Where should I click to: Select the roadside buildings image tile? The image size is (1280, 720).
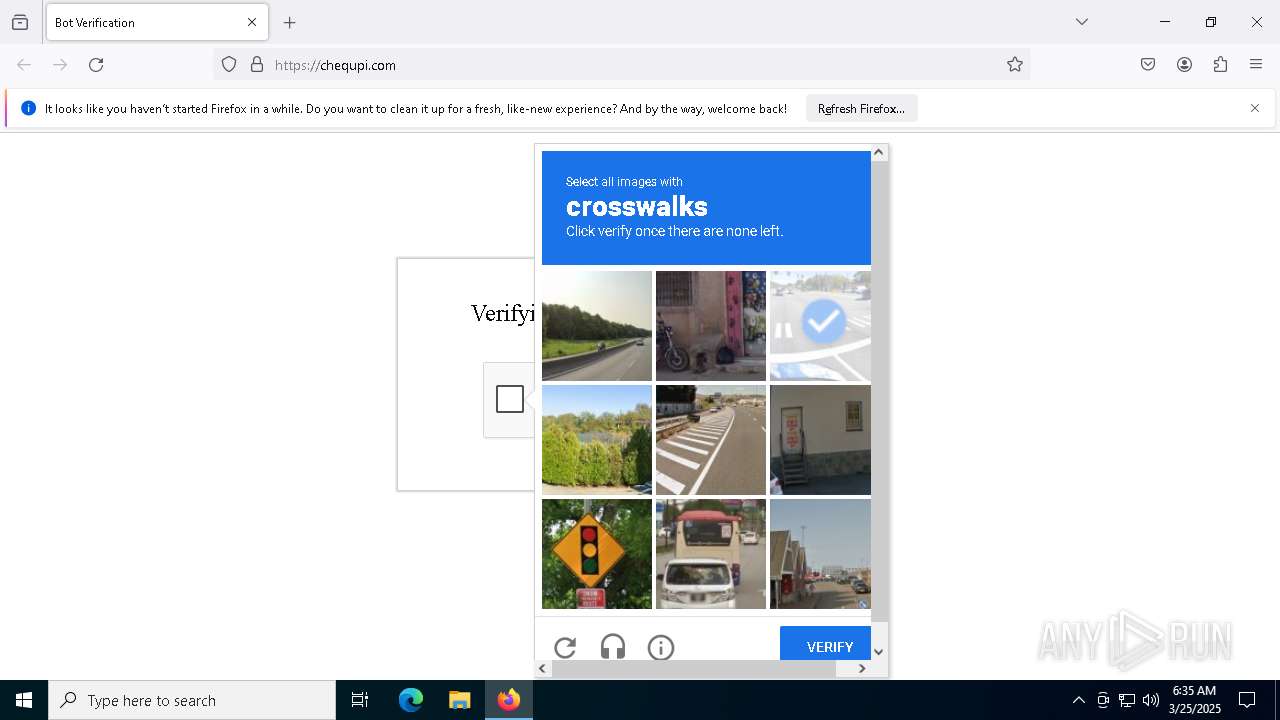820,554
